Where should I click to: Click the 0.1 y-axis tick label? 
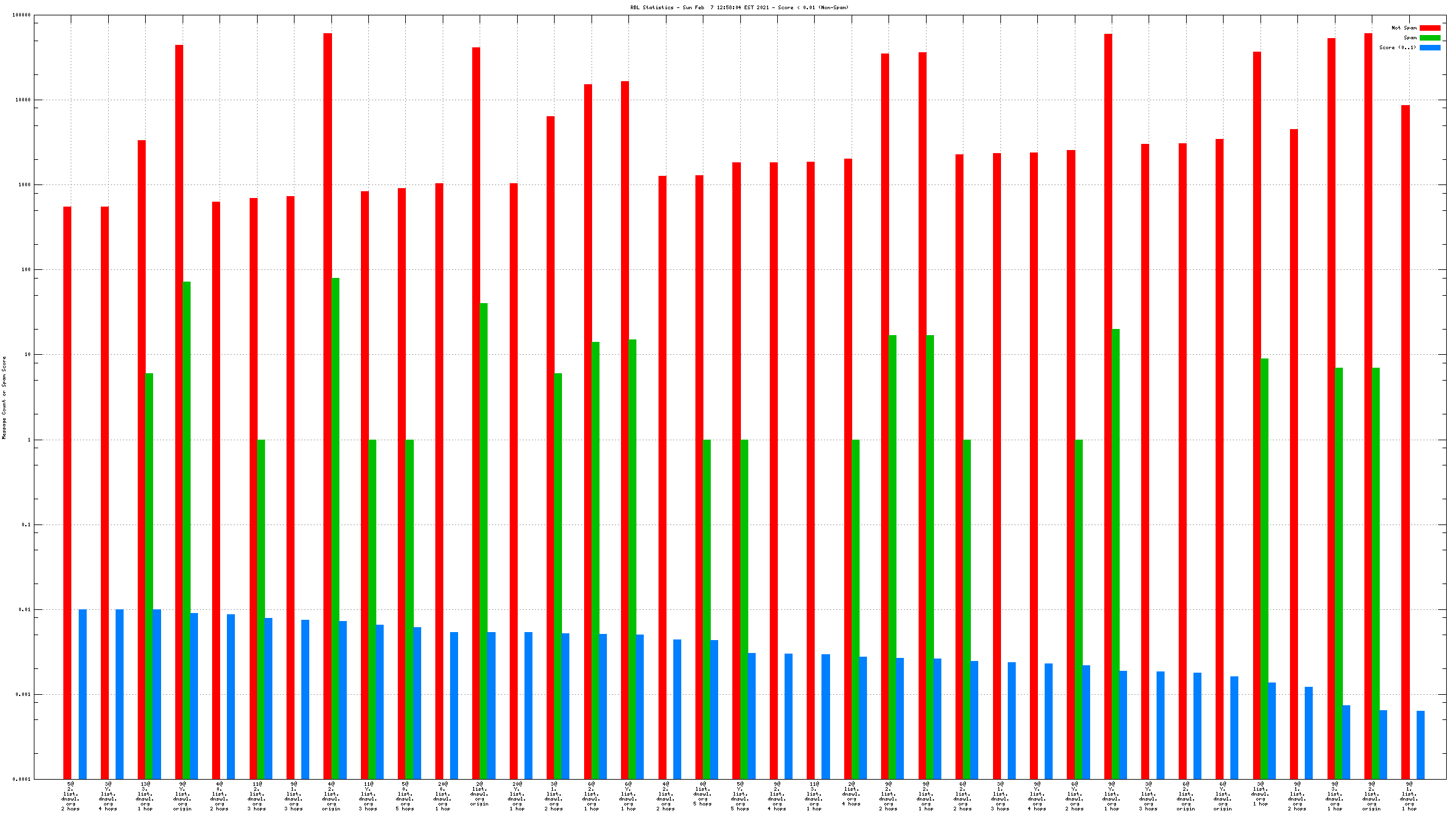click(25, 524)
